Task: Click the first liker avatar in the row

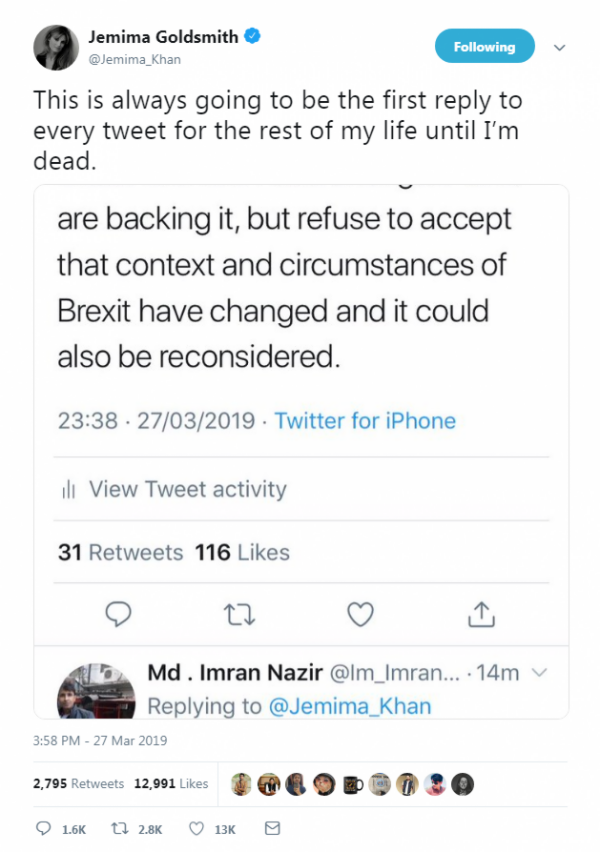Action: (241, 784)
